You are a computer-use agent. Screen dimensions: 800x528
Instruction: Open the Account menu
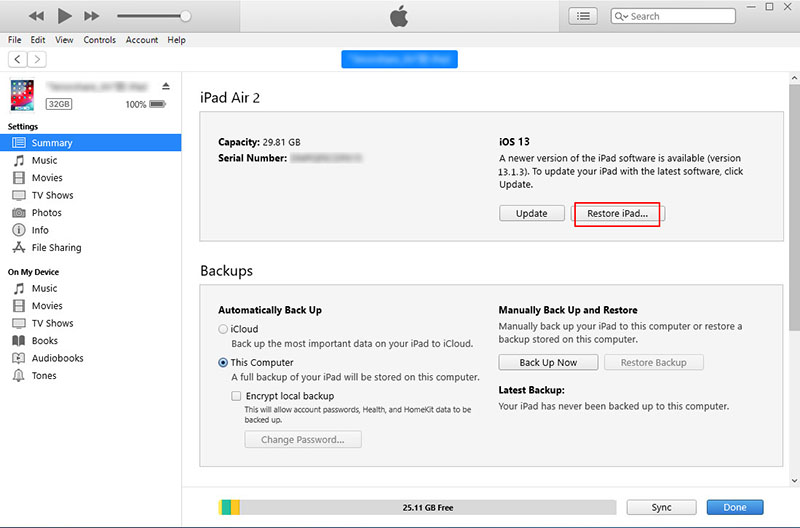point(142,40)
